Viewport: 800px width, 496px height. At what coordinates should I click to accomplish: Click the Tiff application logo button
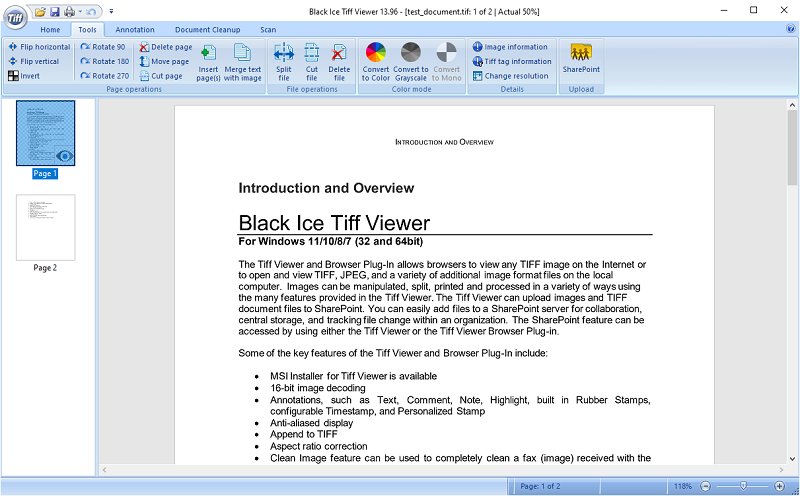point(15,18)
